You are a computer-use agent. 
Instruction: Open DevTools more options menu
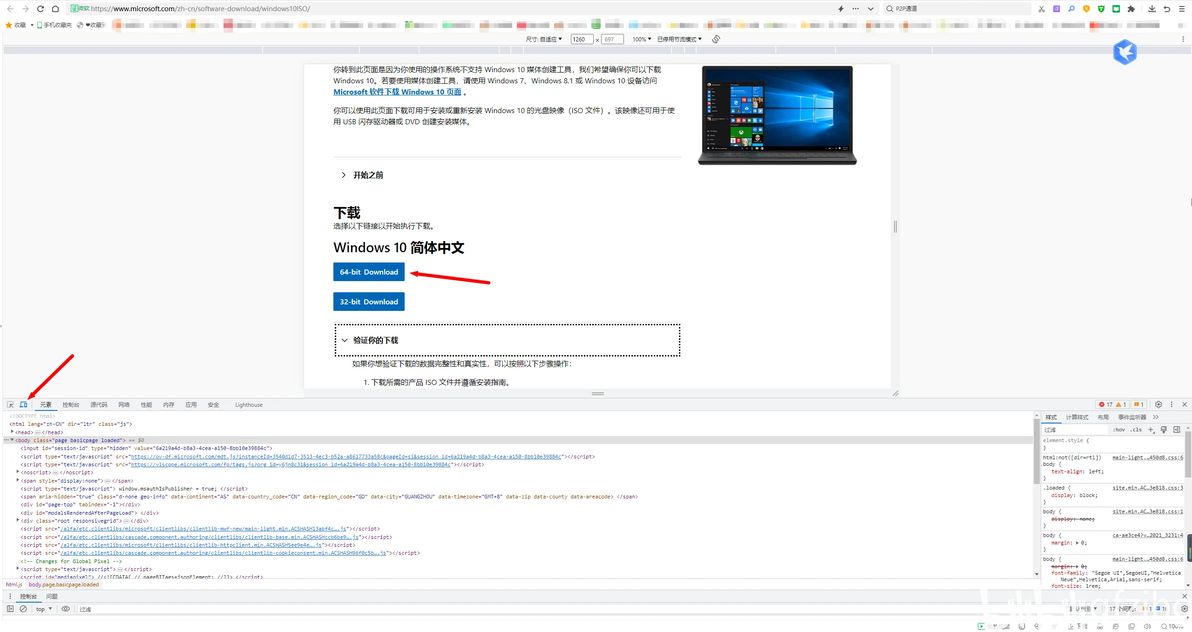point(1171,405)
